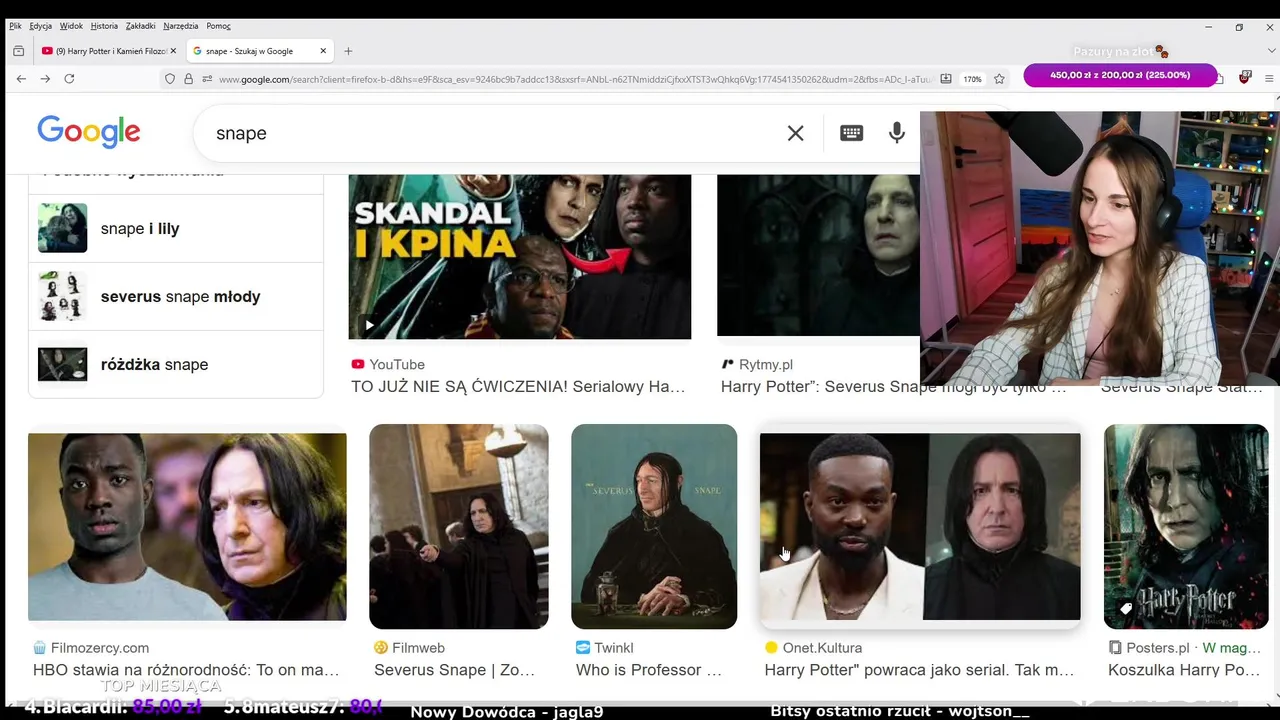
Task: Click 'TO JUŻ NIE SĄ ĆWICZENIA!' YouTube title
Action: 518,386
